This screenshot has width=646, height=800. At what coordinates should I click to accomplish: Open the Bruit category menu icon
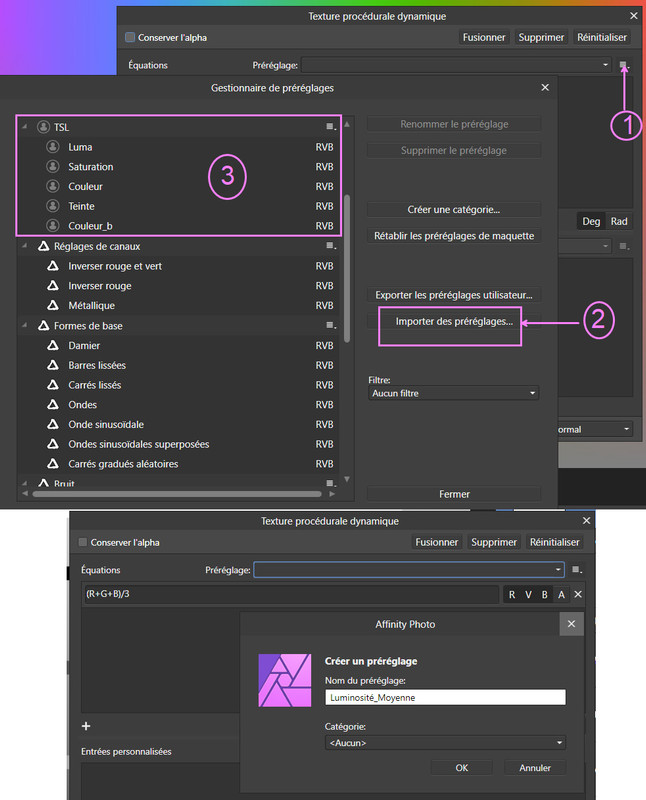click(331, 483)
